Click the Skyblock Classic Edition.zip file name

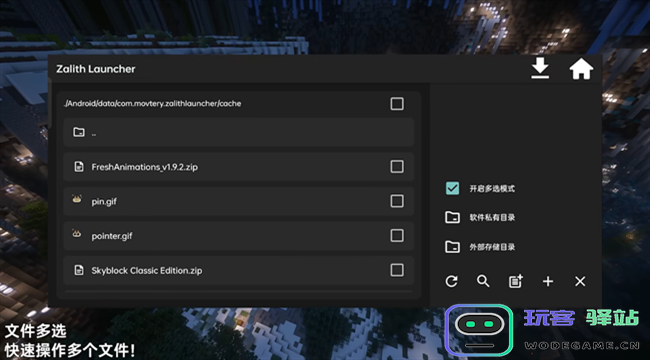[x=147, y=270]
